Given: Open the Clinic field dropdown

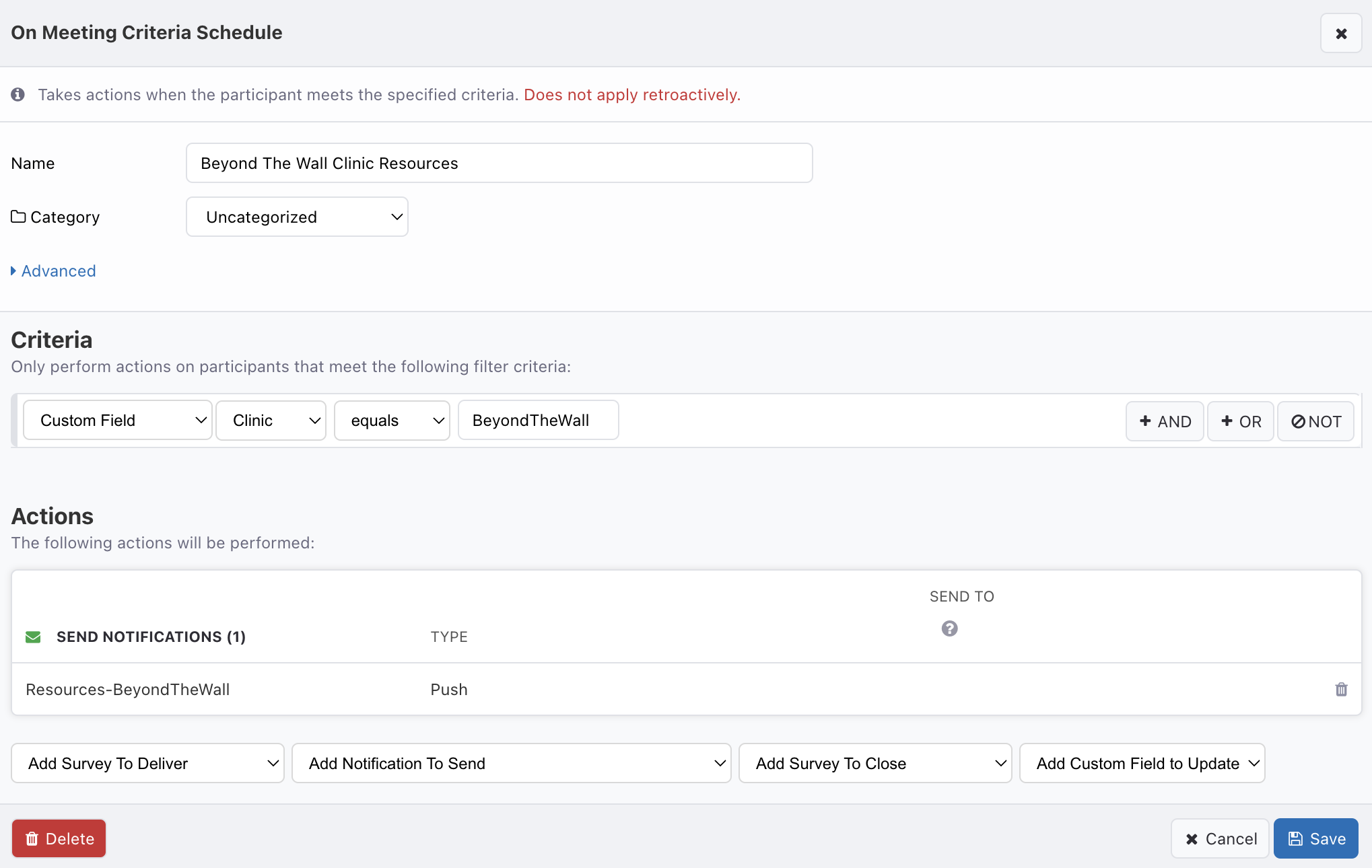Looking at the screenshot, I should [x=271, y=421].
